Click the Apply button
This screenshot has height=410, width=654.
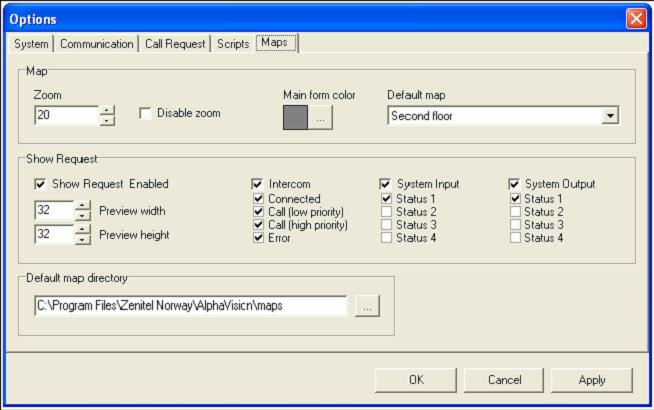click(591, 380)
